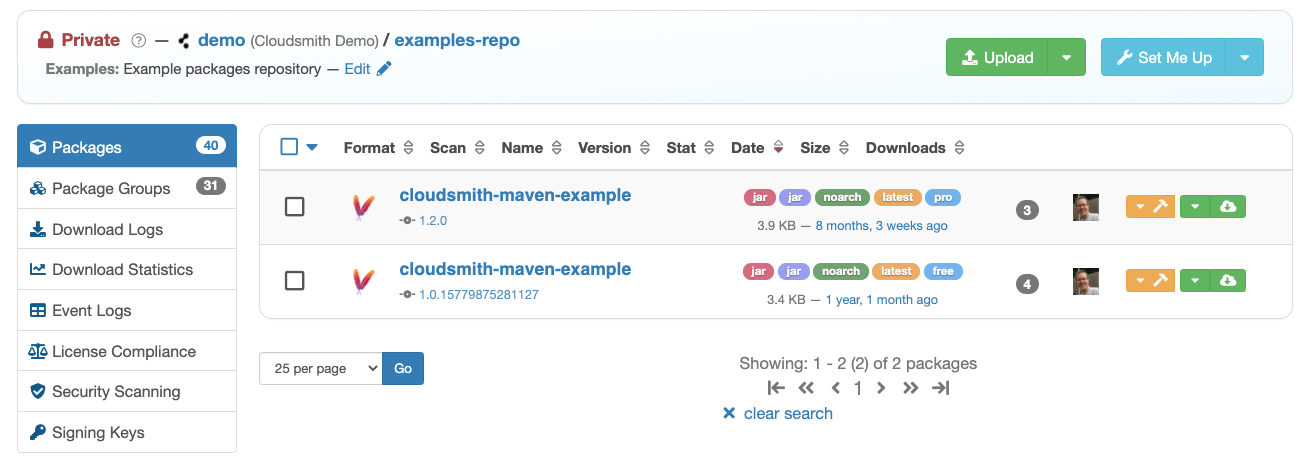Go to next page arrow
Screen dimensions: 1314x470
click(x=881, y=388)
